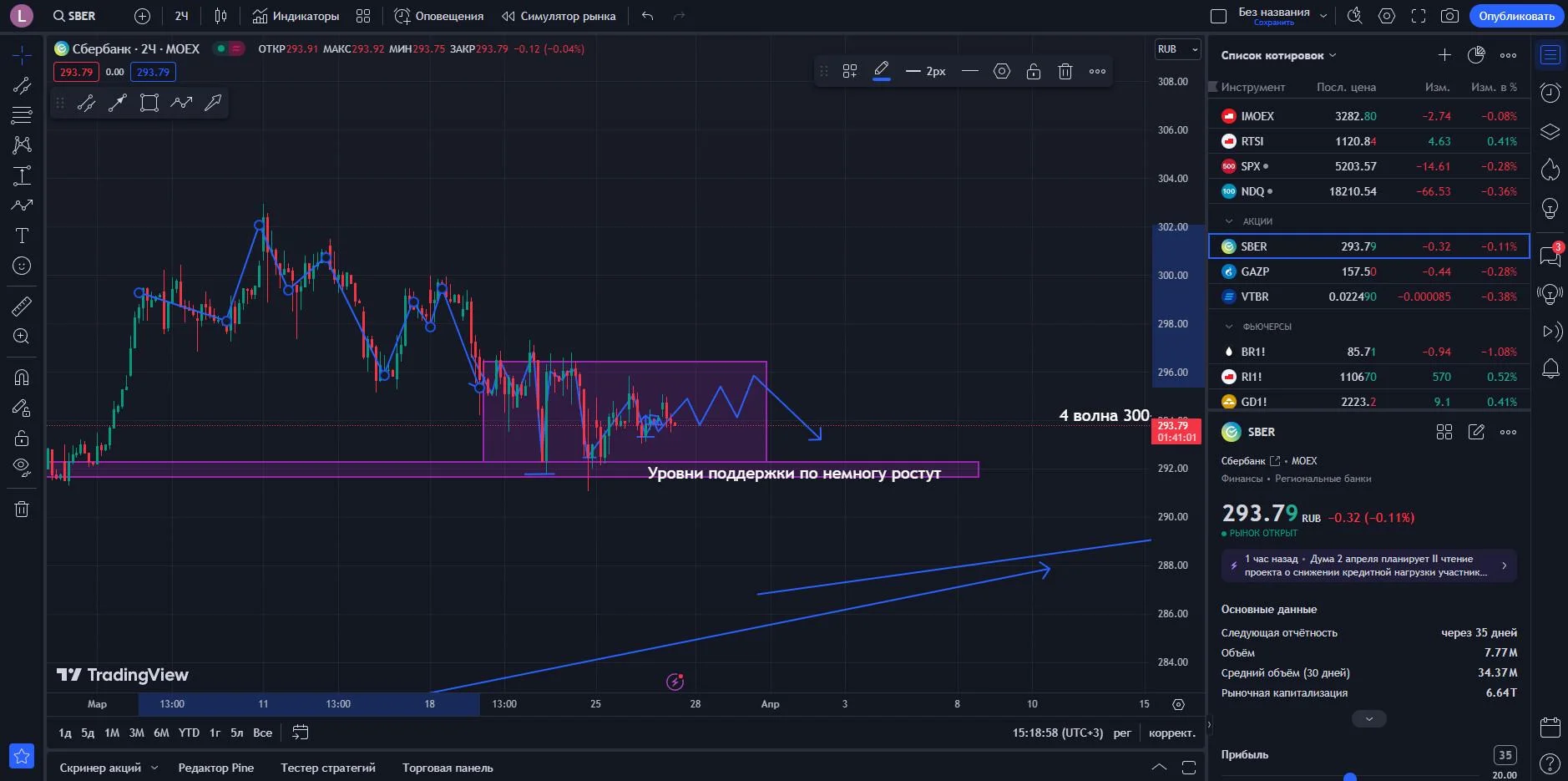Screen dimensions: 1568x781
Task: Select the ruler measure tool
Action: pyautogui.click(x=22, y=307)
